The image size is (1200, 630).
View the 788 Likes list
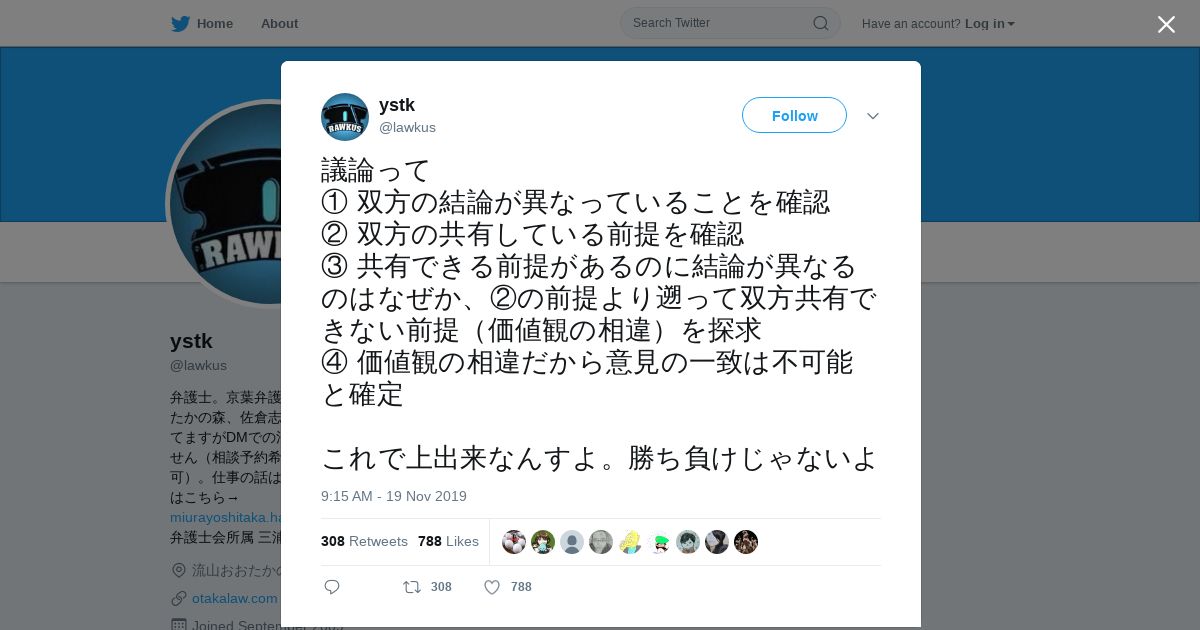[448, 541]
